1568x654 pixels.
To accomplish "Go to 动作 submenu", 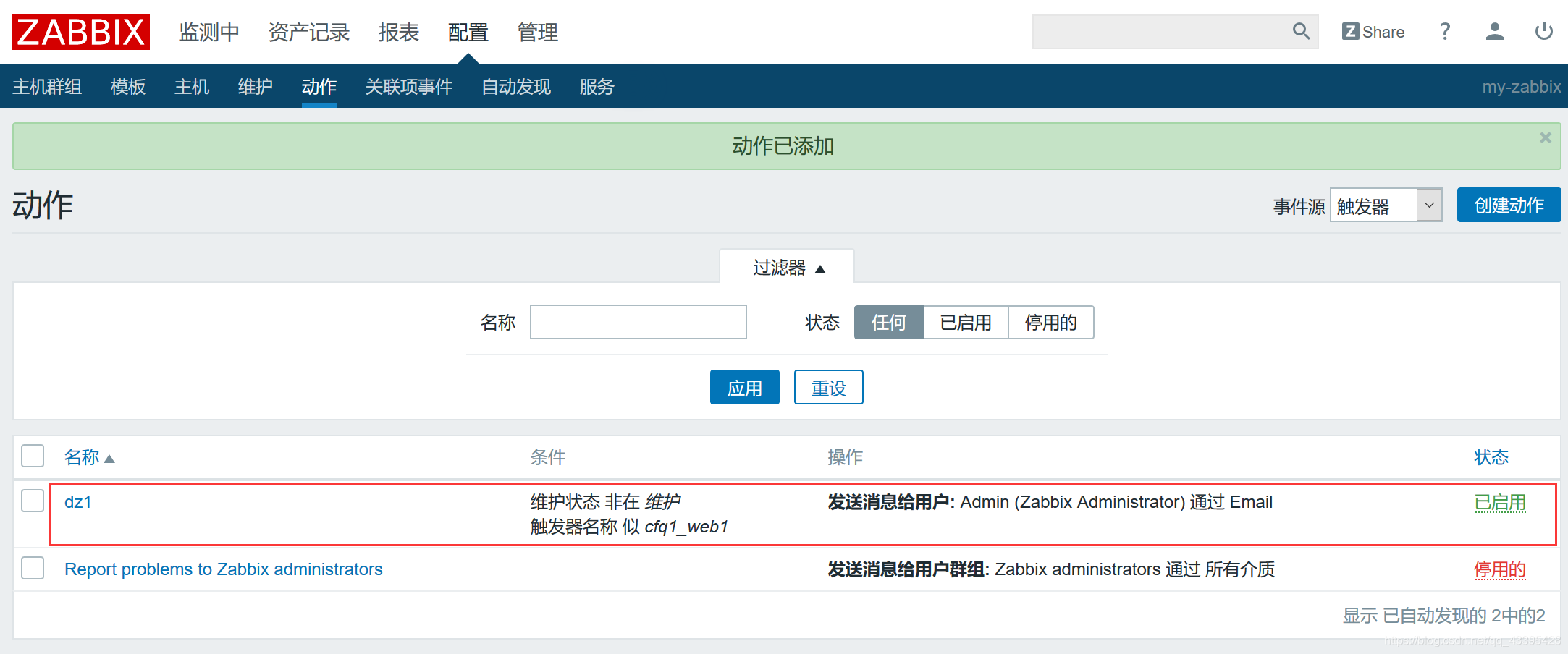I will (319, 87).
